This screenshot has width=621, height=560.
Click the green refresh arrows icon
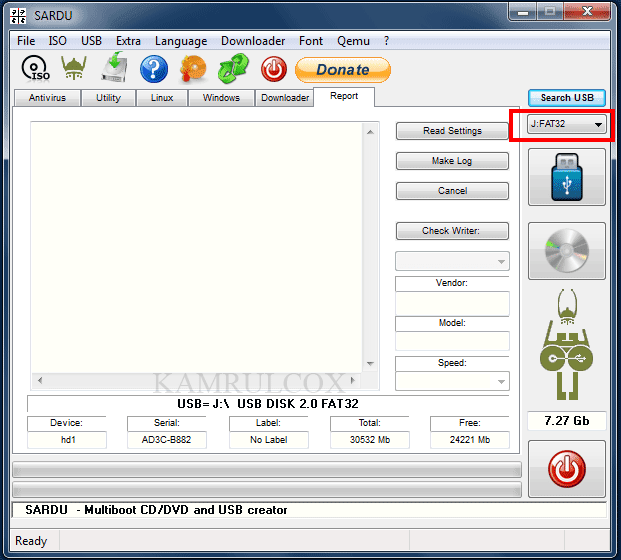point(233,69)
